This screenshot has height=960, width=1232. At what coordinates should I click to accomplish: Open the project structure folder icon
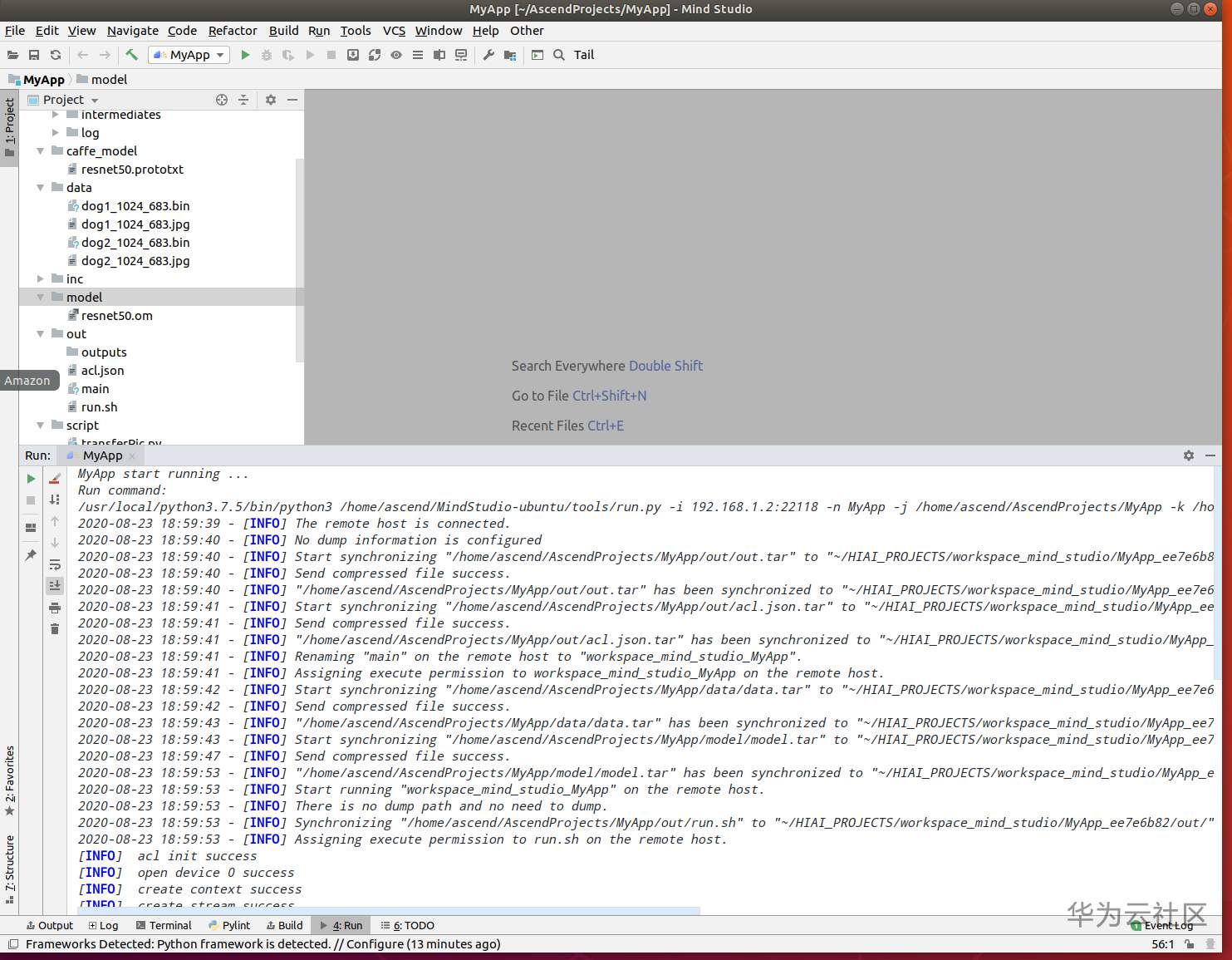click(510, 55)
